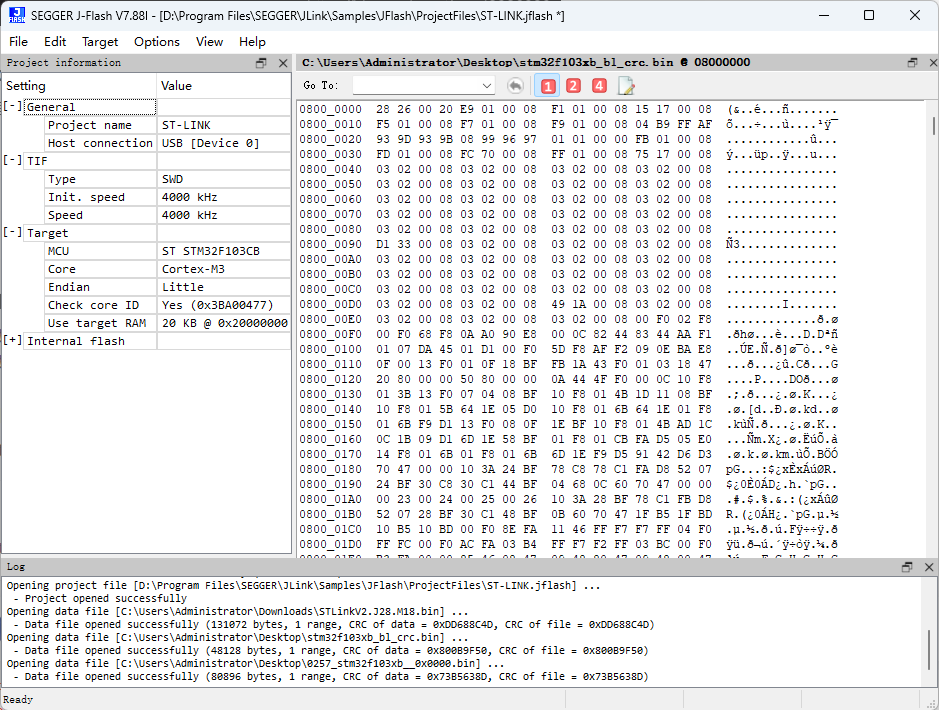
Task: Switch hex view to 4-byte units
Action: pyautogui.click(x=599, y=86)
